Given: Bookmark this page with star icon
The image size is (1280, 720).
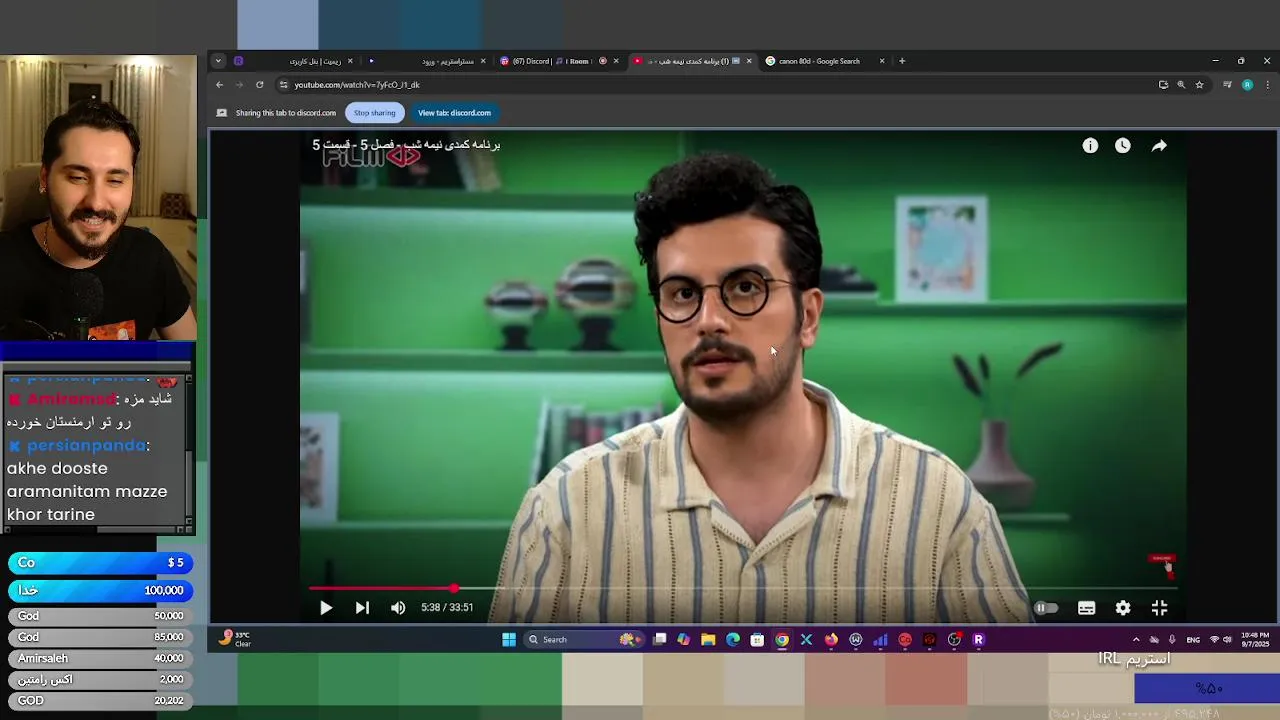Looking at the screenshot, I should [x=1199, y=85].
